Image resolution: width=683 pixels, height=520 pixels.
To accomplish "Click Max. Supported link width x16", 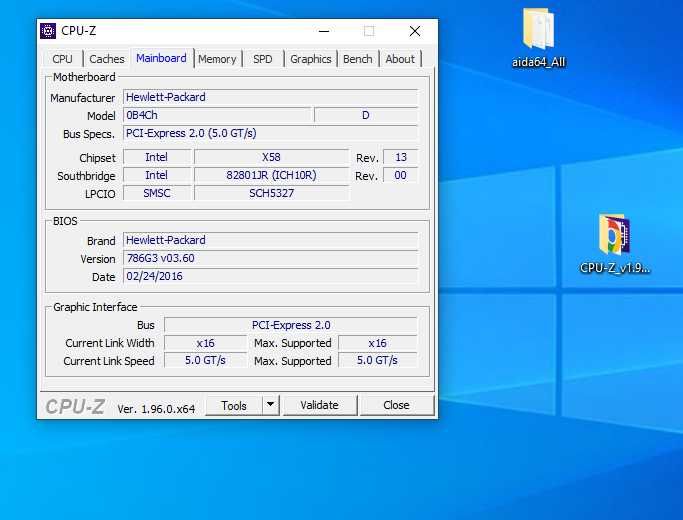I will click(x=377, y=343).
